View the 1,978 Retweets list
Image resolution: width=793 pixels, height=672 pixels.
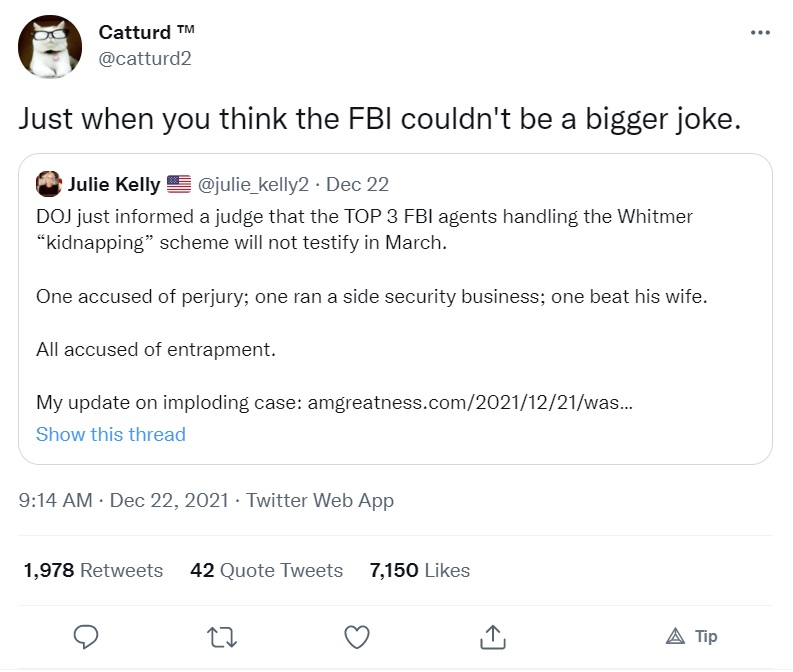[x=93, y=570]
